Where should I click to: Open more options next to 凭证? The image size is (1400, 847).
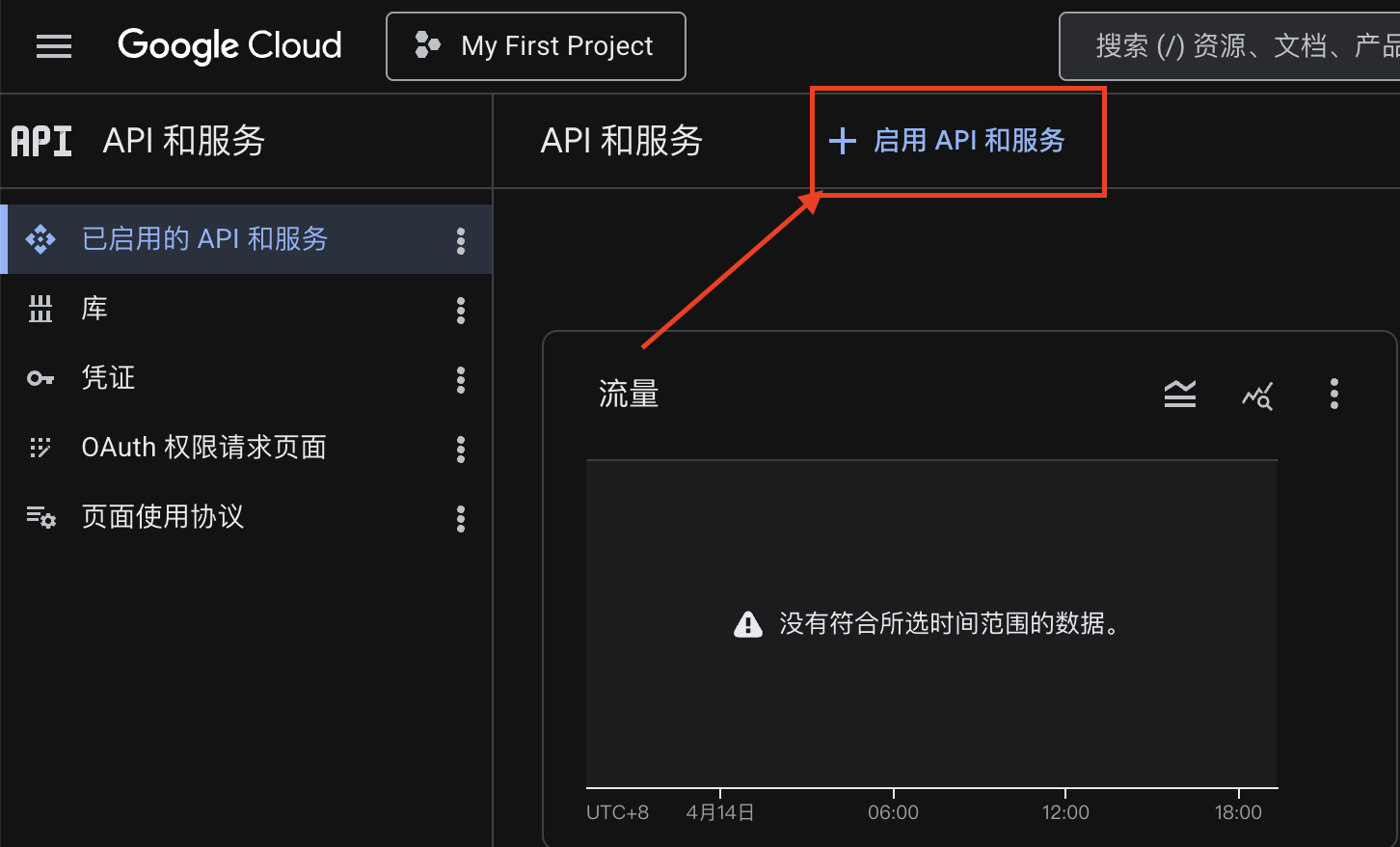tap(461, 379)
